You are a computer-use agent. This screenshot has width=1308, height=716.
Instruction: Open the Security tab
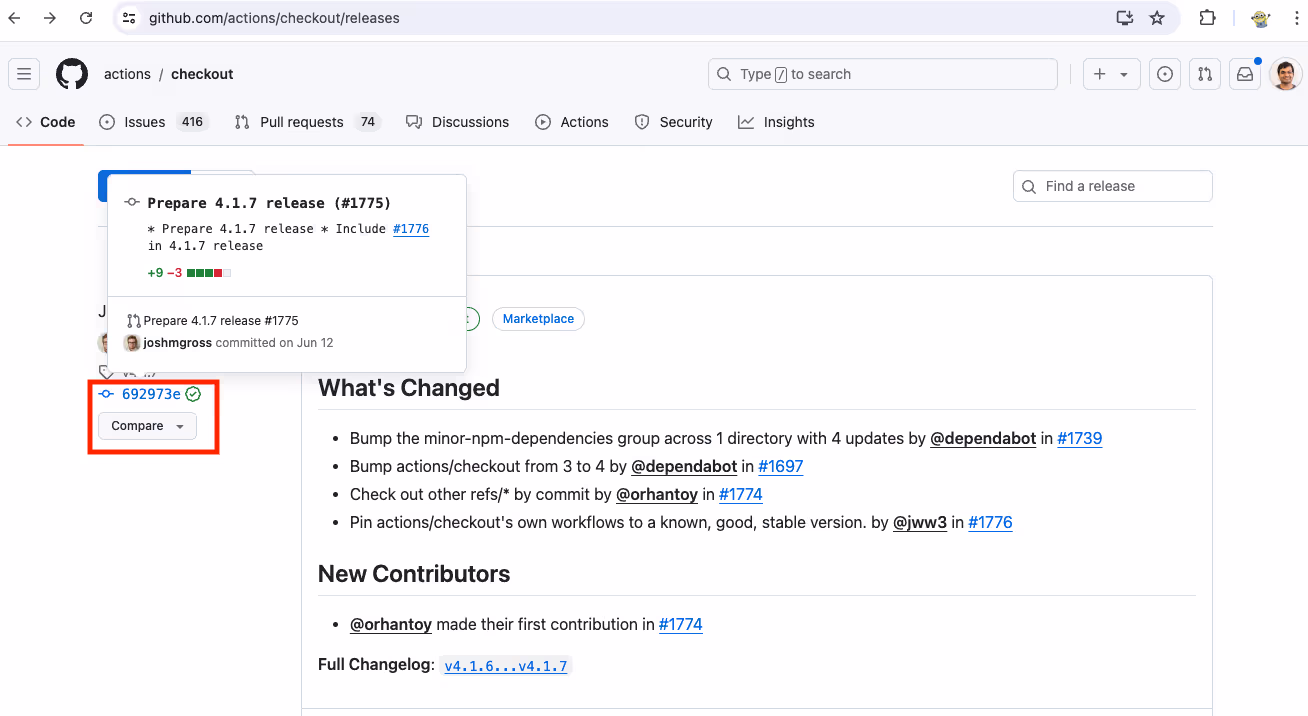click(674, 122)
